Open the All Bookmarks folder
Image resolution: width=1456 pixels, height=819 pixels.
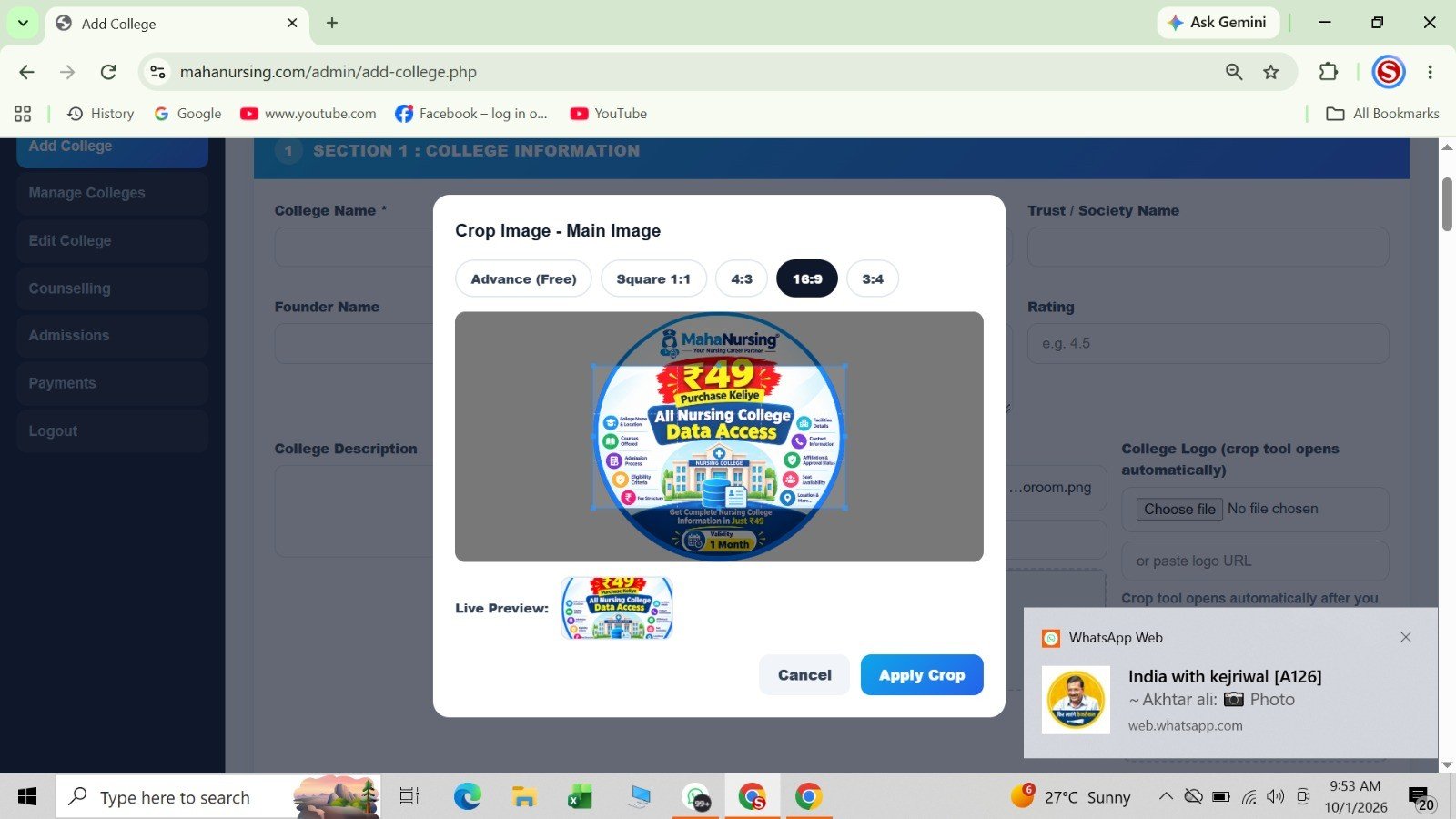pyautogui.click(x=1382, y=114)
